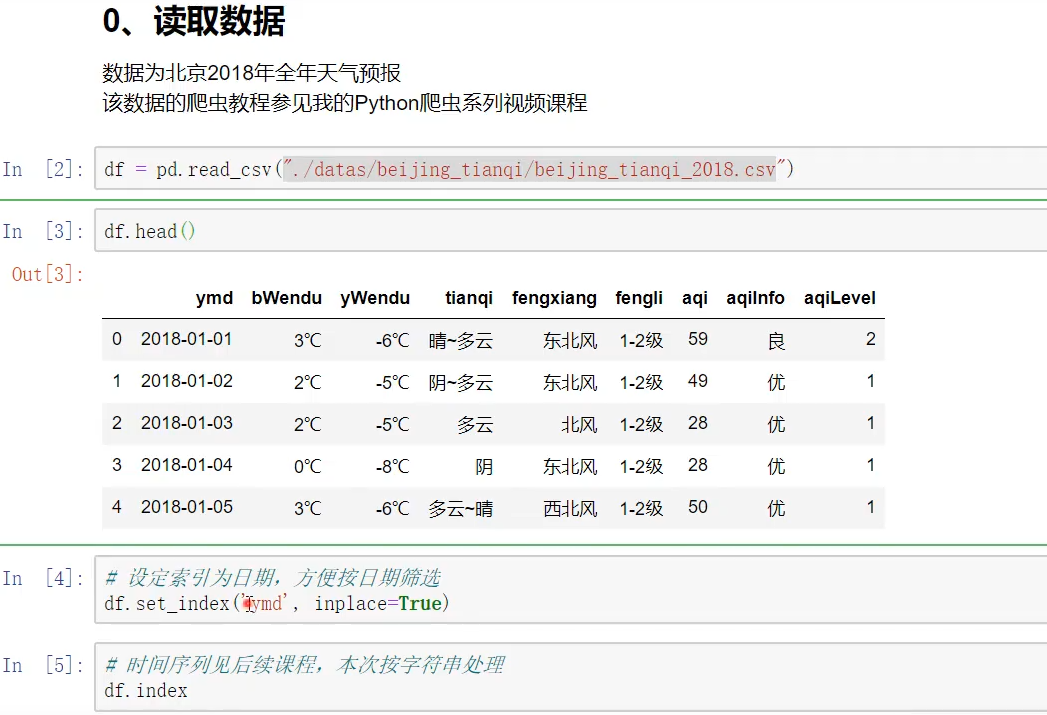Click the date cell 2018-01-01
This screenshot has width=1047, height=715.
[x=186, y=339]
